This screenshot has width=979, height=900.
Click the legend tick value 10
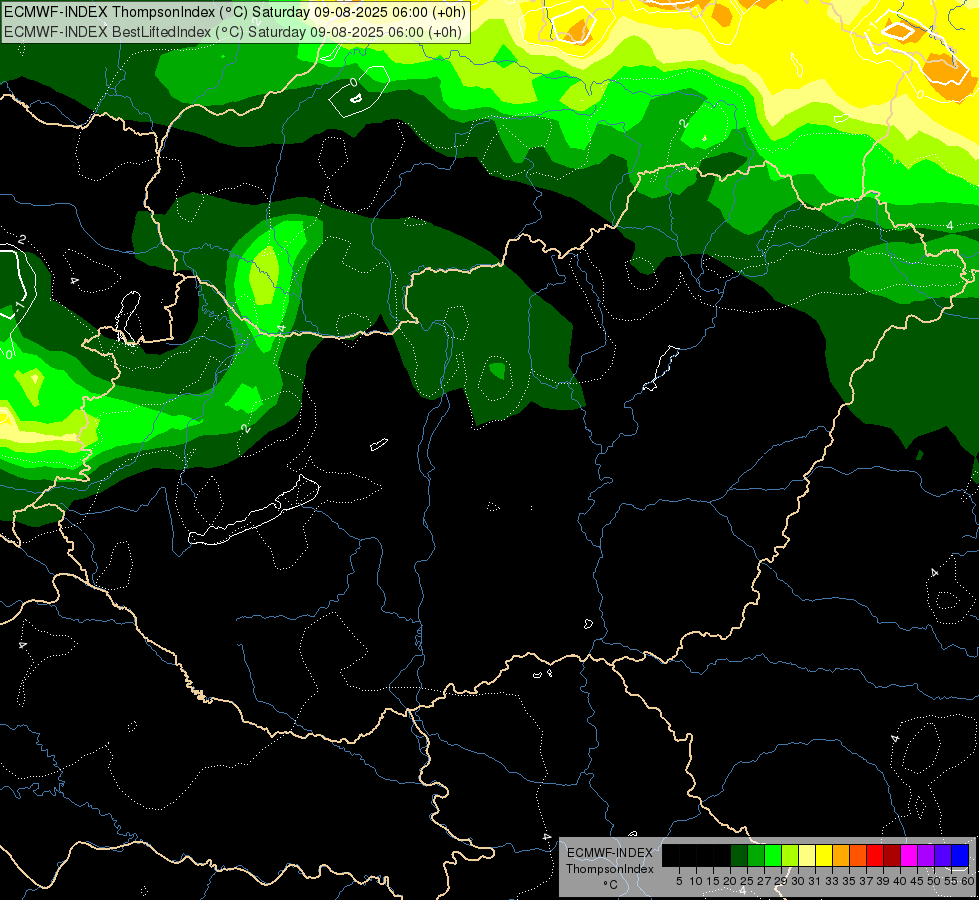pyautogui.click(x=696, y=881)
